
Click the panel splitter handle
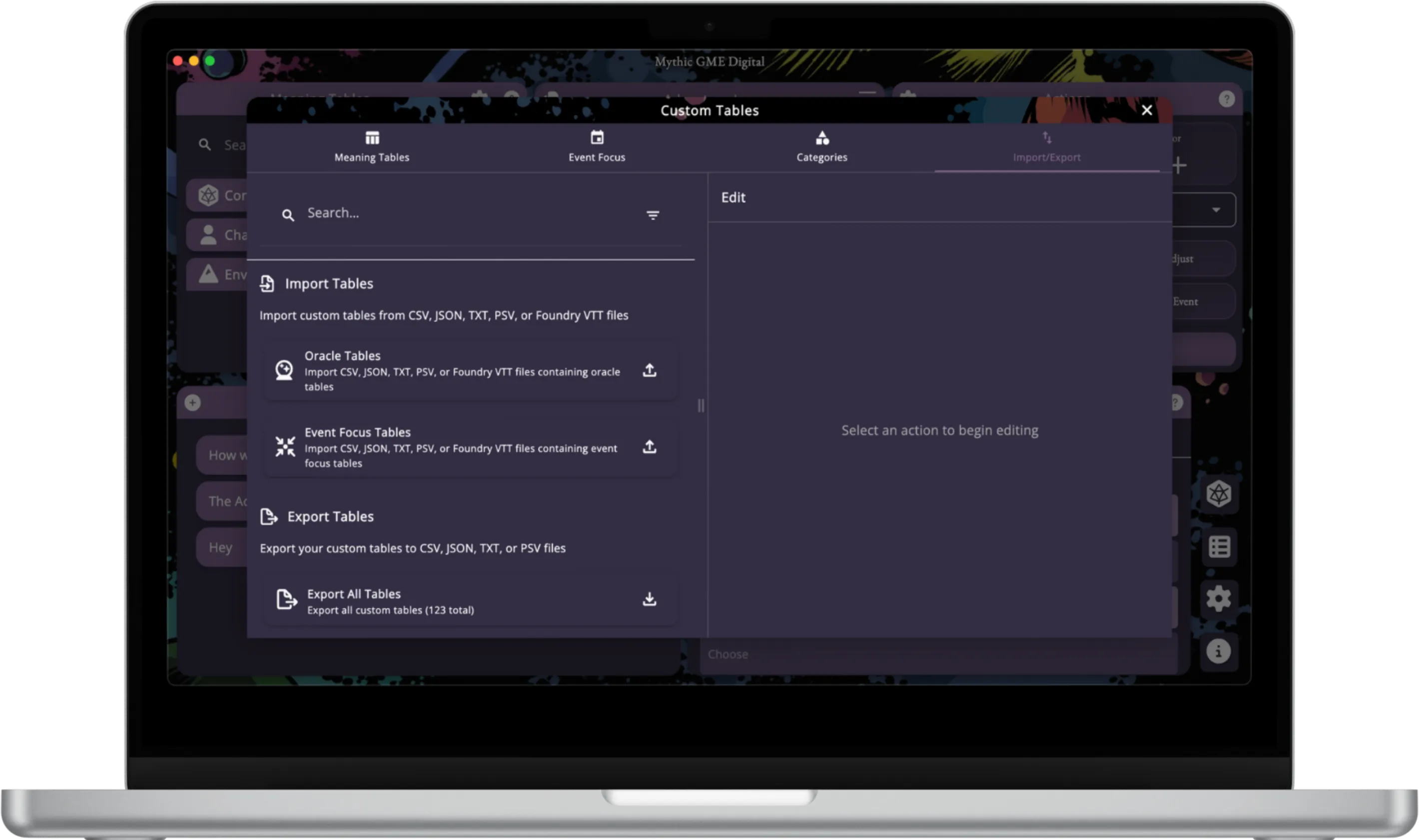(701, 406)
